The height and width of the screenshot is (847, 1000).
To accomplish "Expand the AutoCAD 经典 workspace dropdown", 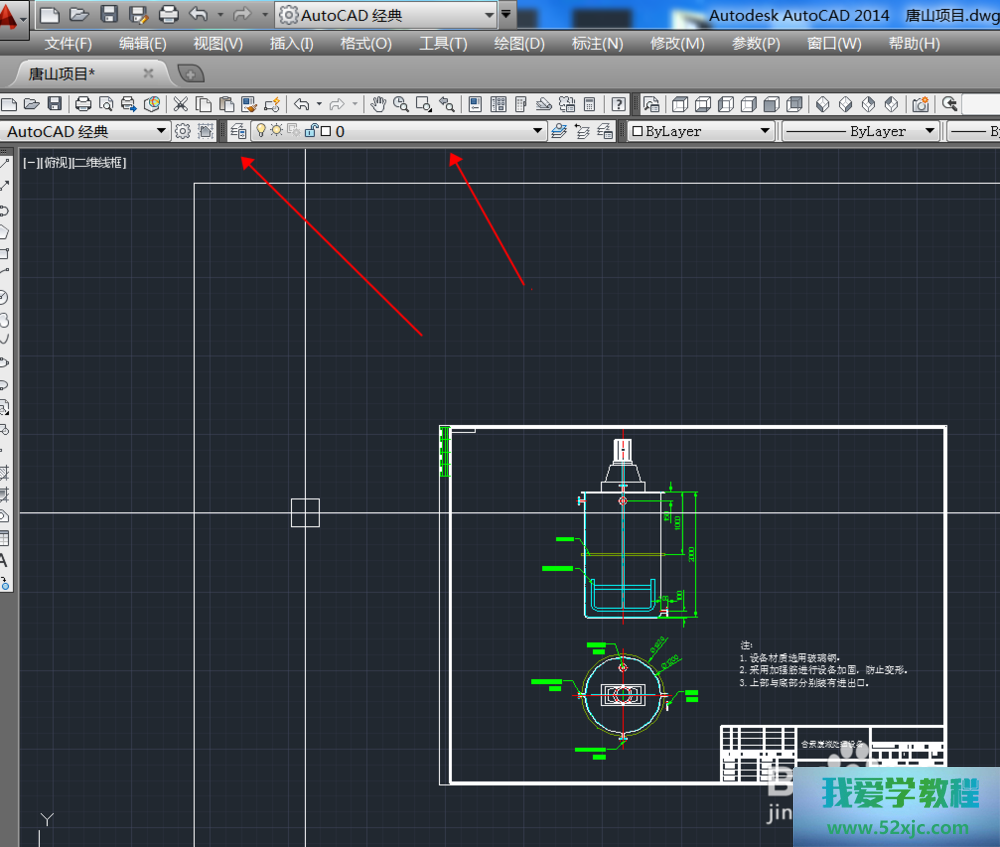I will 161,131.
